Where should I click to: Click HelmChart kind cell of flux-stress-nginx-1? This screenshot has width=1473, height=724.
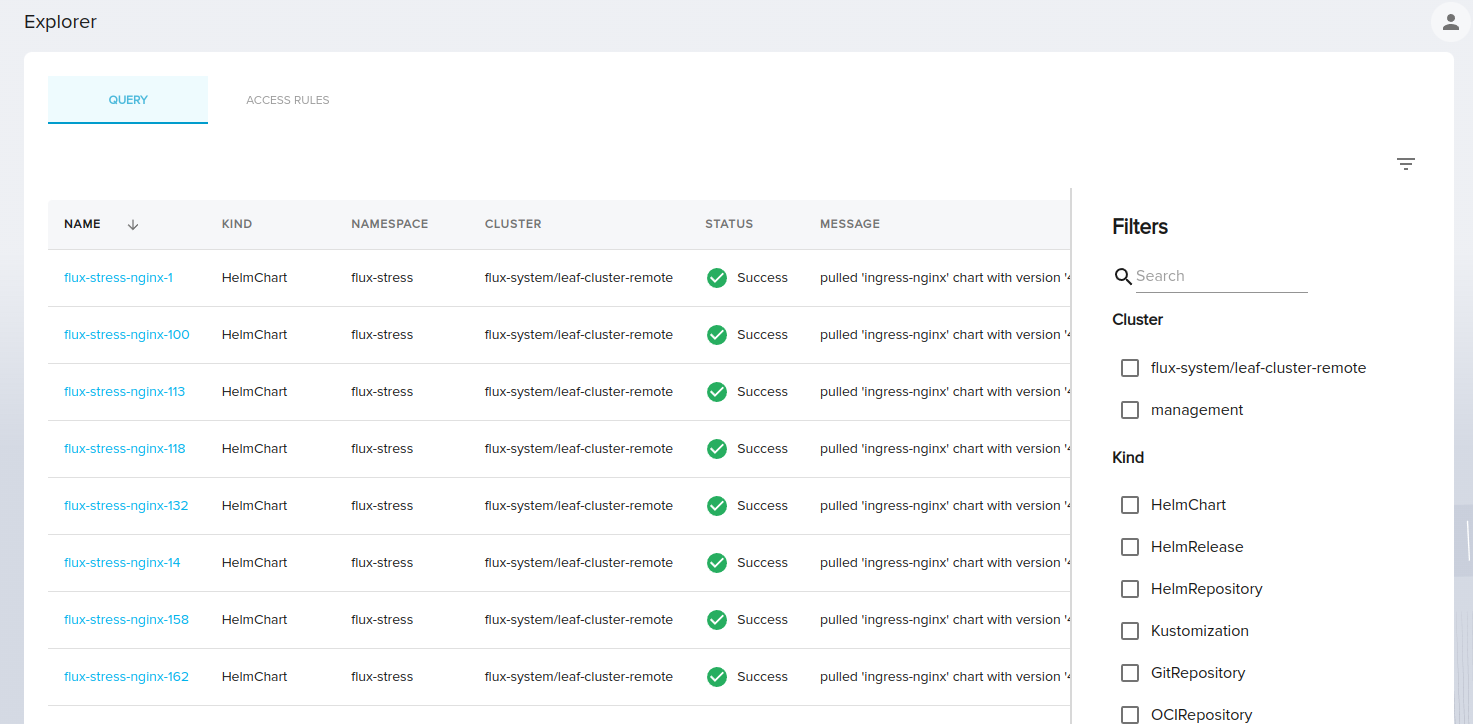click(x=254, y=278)
